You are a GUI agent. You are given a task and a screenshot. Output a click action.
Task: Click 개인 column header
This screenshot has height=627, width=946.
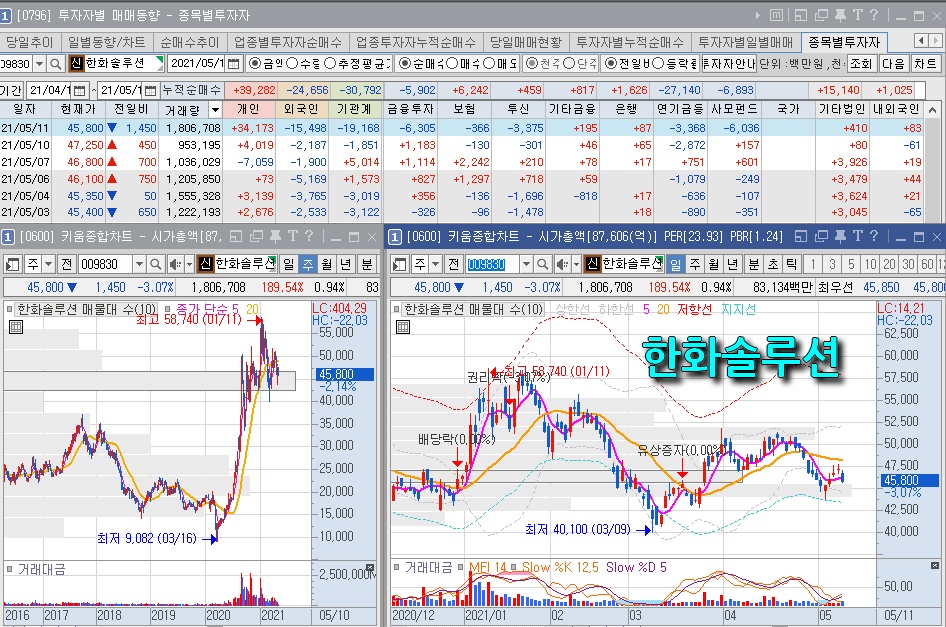[x=248, y=109]
